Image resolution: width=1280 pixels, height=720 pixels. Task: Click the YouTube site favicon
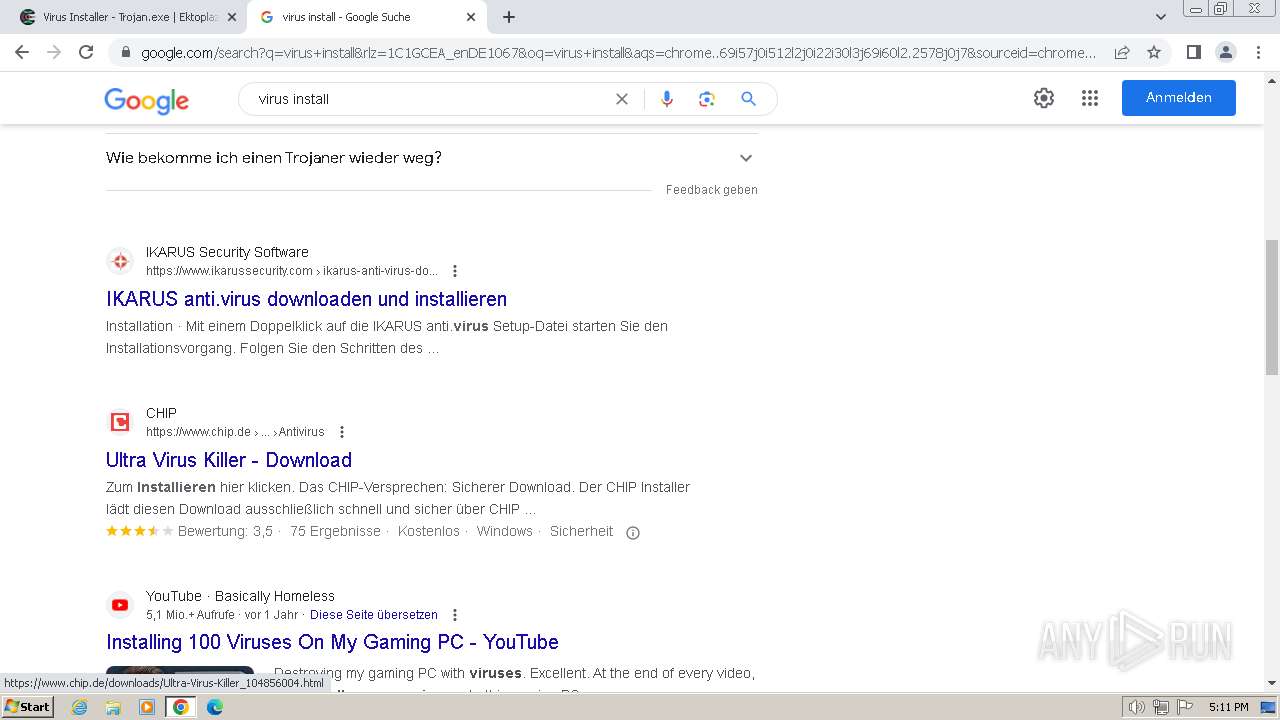click(120, 605)
